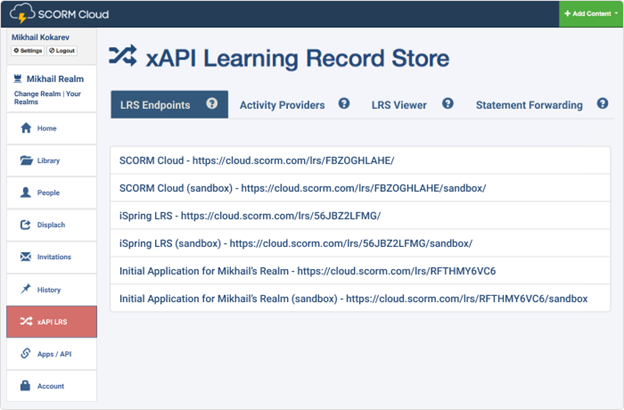This screenshot has height=410, width=624.
Task: Click the help icon next to LRS Viewer
Action: pos(448,103)
